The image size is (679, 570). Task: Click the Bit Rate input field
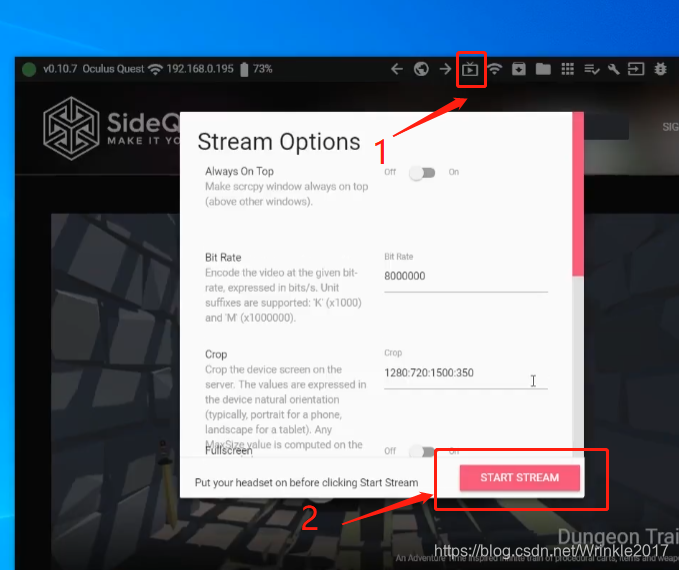pyautogui.click(x=466, y=276)
